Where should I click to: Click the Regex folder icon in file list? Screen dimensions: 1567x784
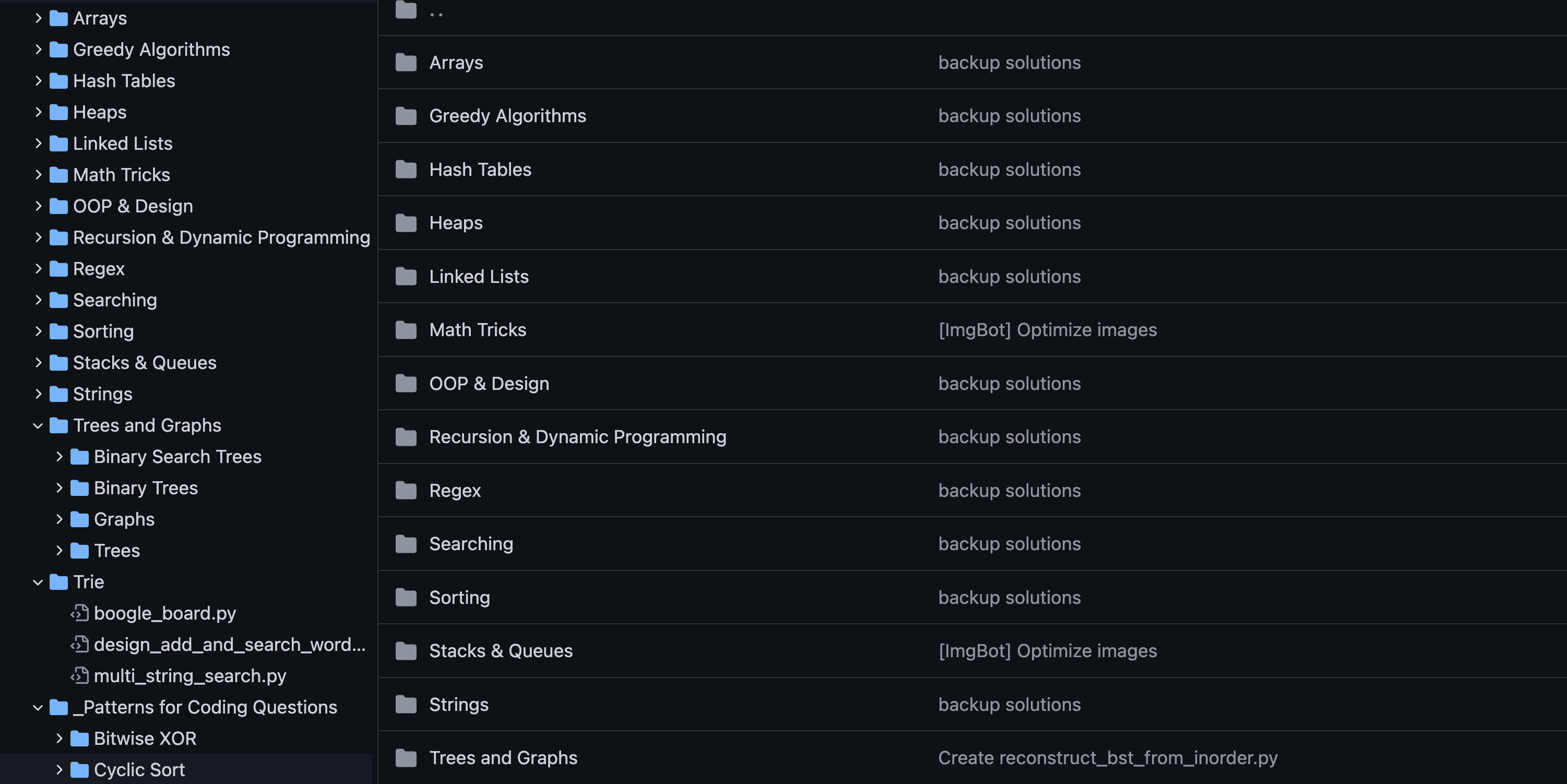406,490
